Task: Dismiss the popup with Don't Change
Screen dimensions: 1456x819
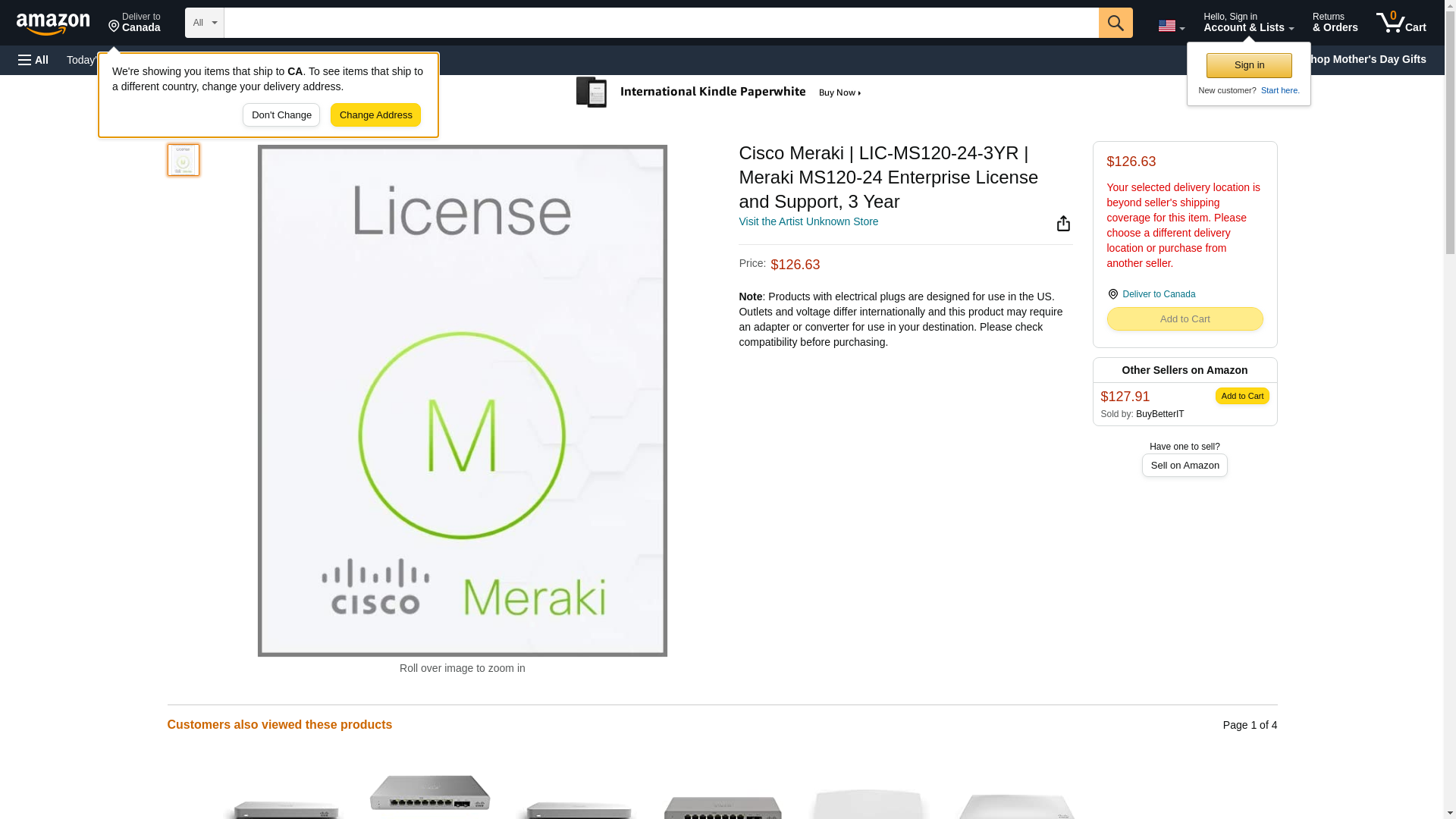Action: pyautogui.click(x=281, y=115)
